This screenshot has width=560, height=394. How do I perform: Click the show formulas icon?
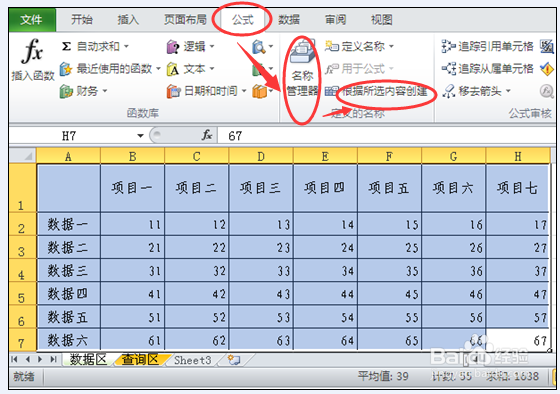(x=547, y=46)
